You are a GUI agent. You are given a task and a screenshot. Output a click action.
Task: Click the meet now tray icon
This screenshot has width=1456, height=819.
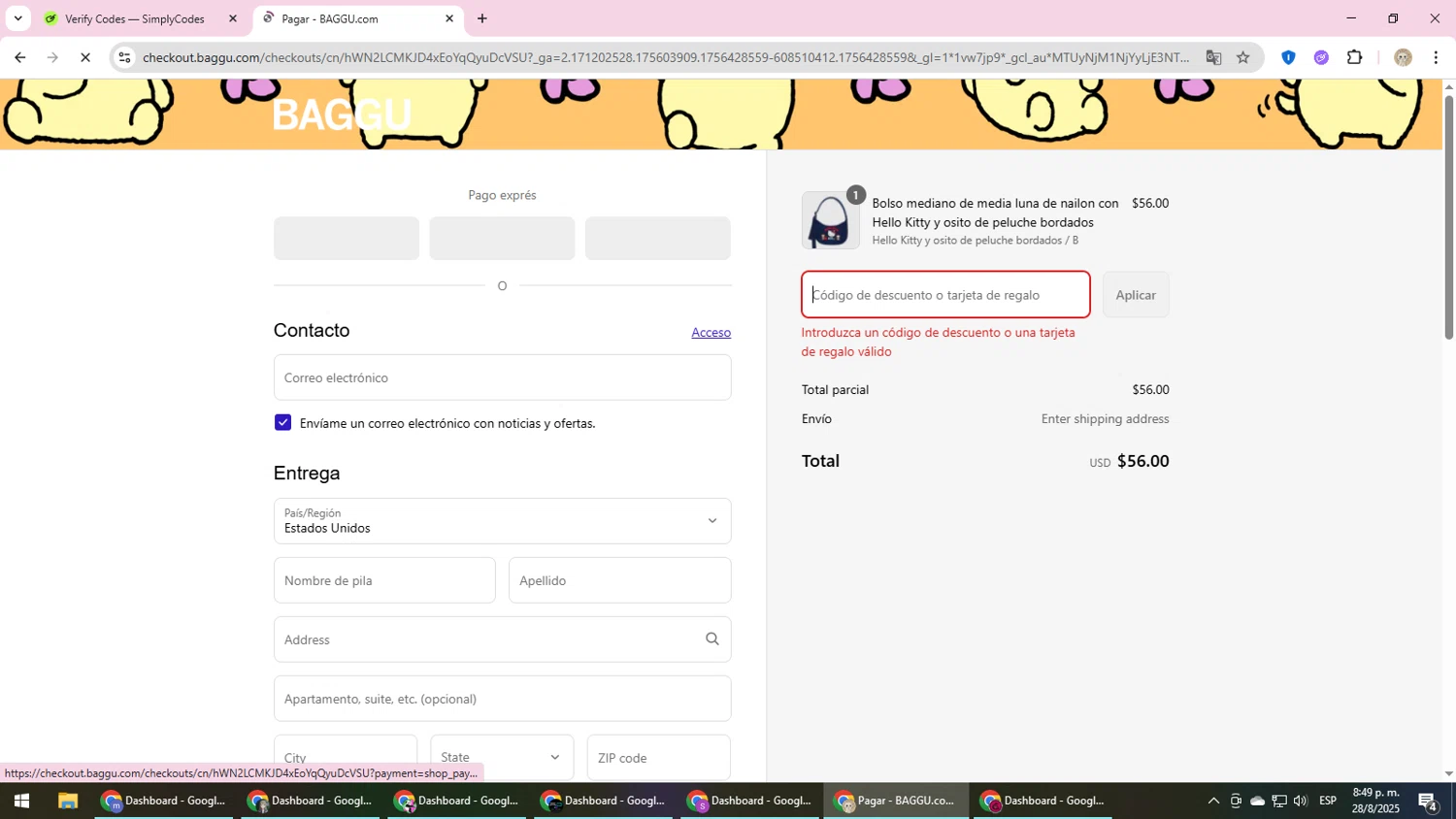point(1236,802)
